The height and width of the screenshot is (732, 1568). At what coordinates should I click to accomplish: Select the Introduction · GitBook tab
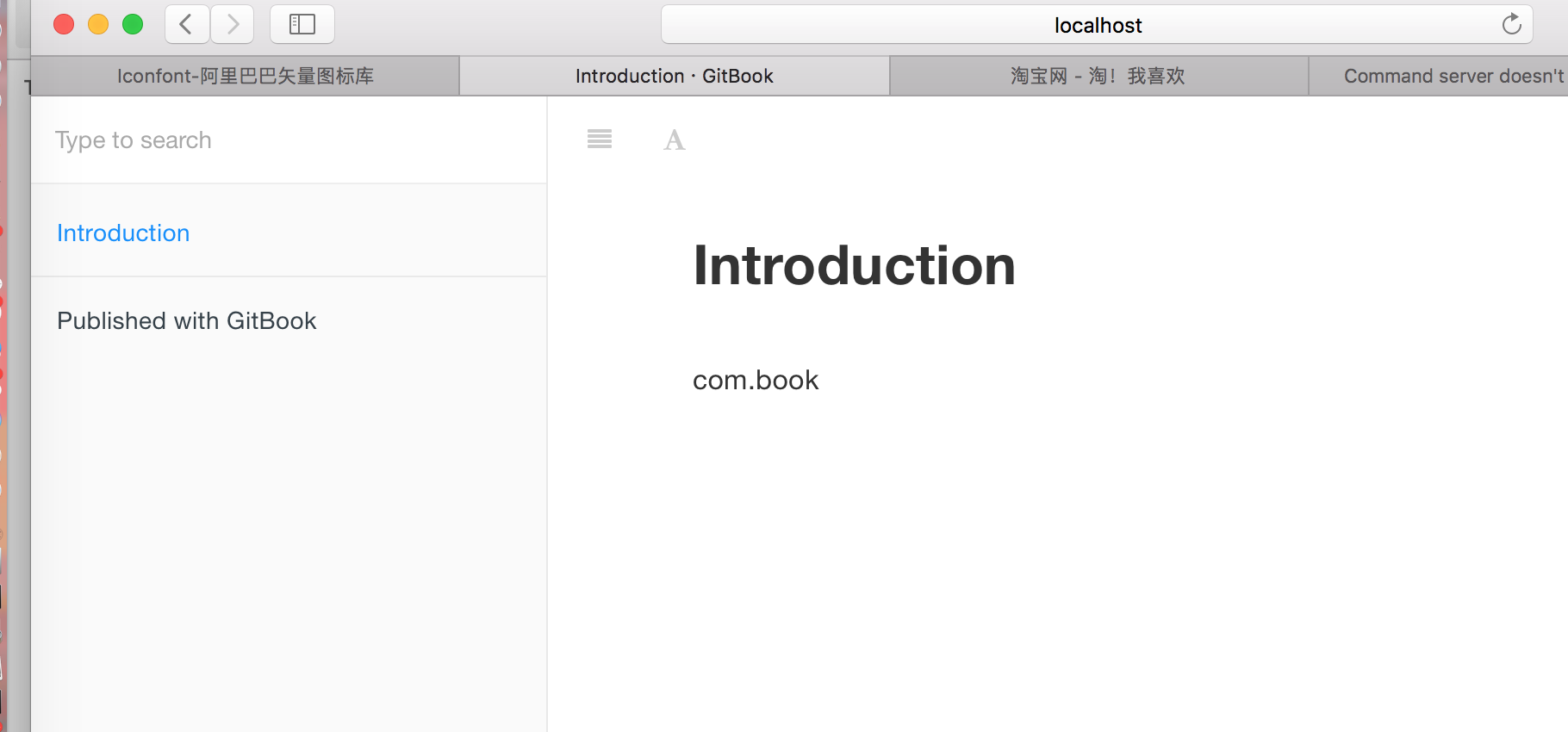click(x=675, y=76)
